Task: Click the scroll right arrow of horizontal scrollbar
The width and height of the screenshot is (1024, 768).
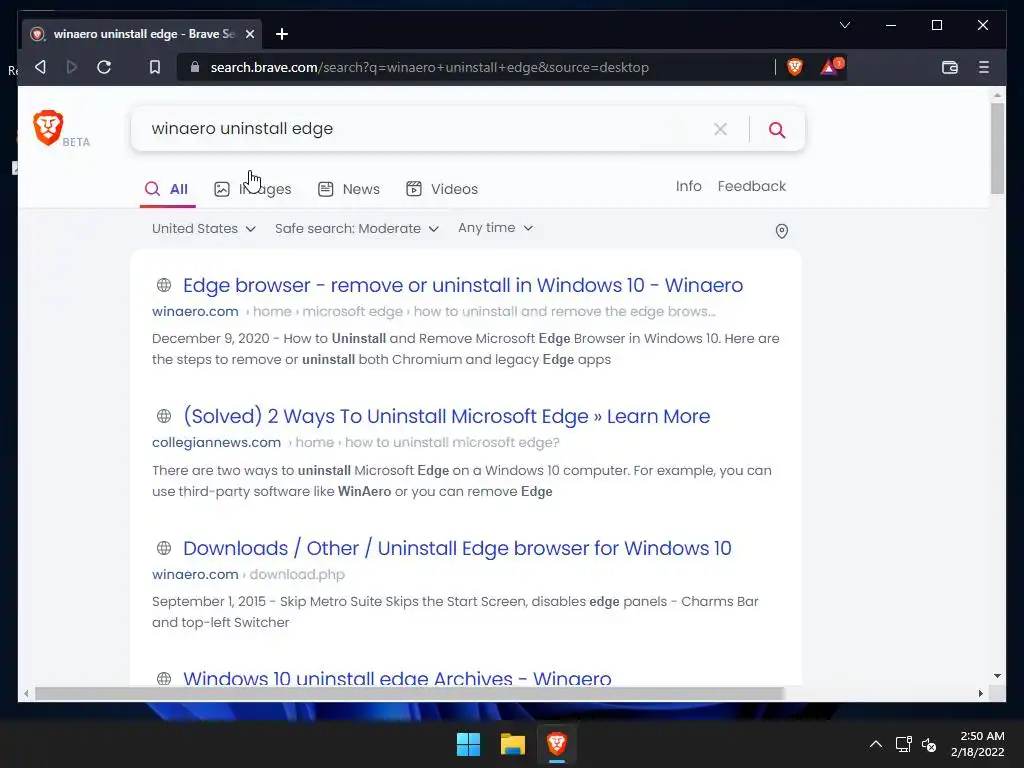Action: [x=980, y=694]
